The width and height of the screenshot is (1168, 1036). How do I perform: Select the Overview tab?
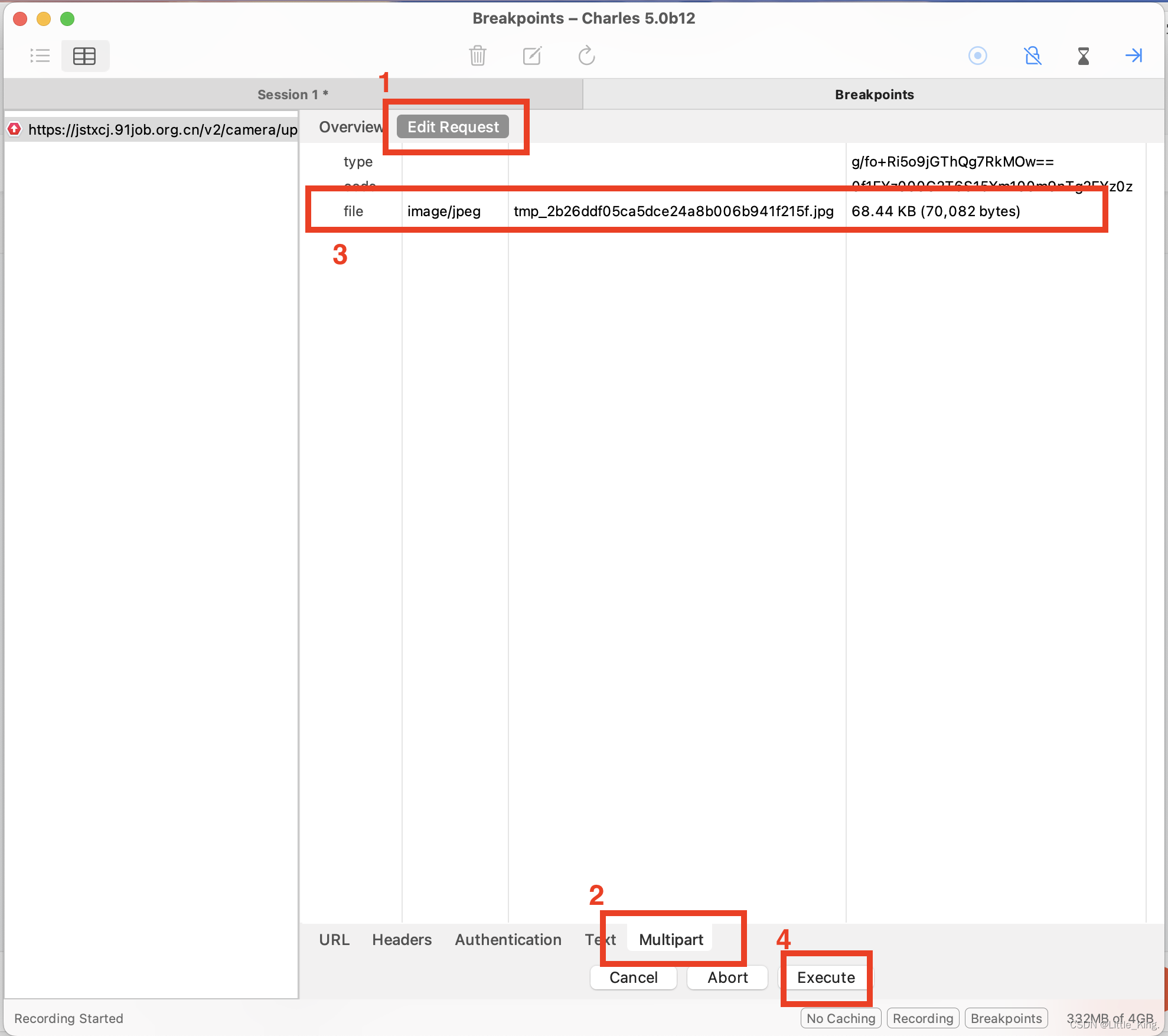(x=351, y=127)
